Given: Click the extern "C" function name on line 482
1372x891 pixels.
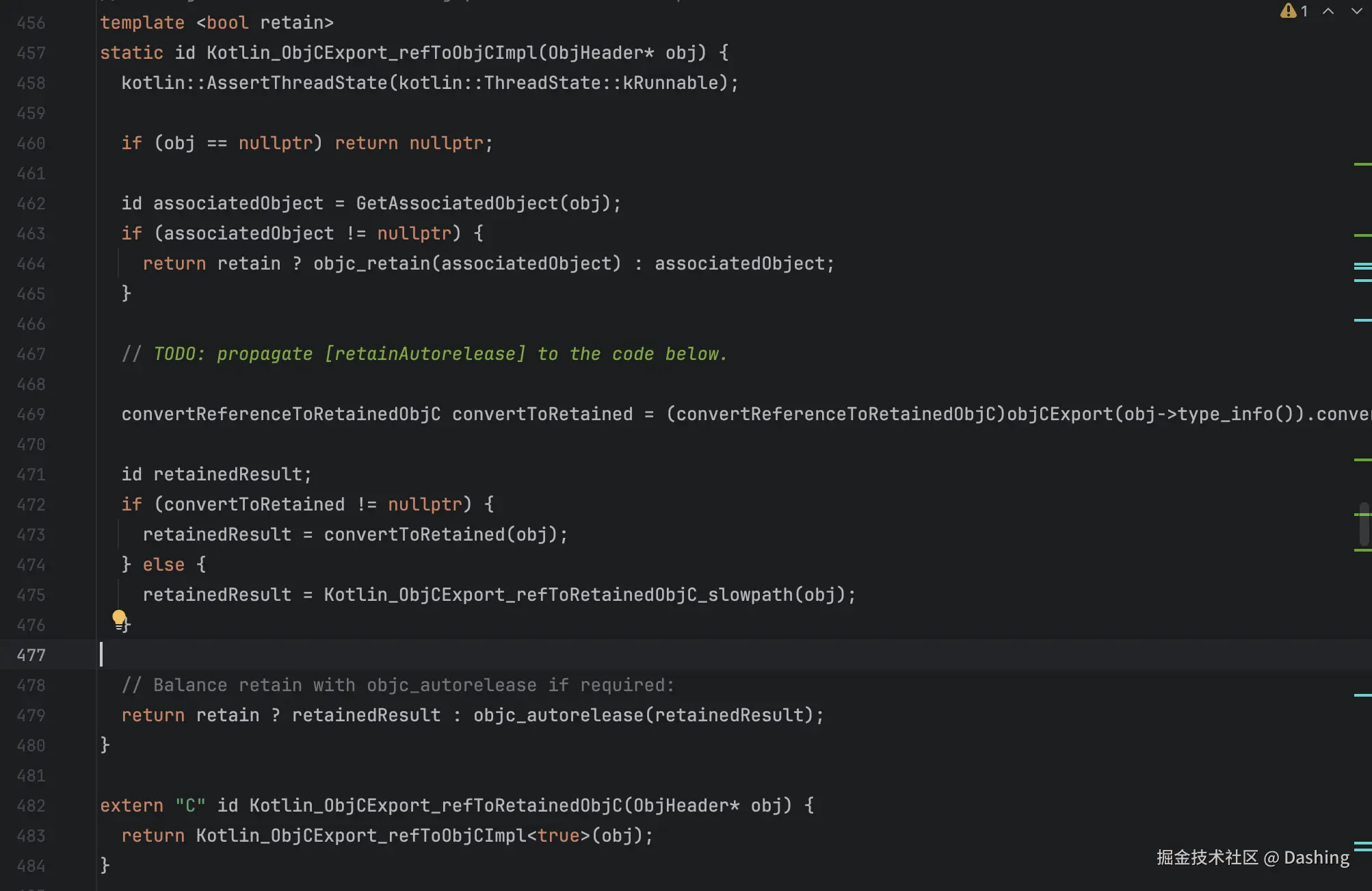Looking at the screenshot, I should tap(436, 805).
